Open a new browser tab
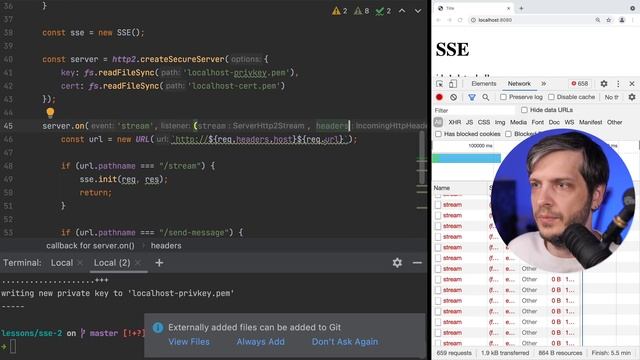The width and height of the screenshot is (640, 360). (x=521, y=8)
